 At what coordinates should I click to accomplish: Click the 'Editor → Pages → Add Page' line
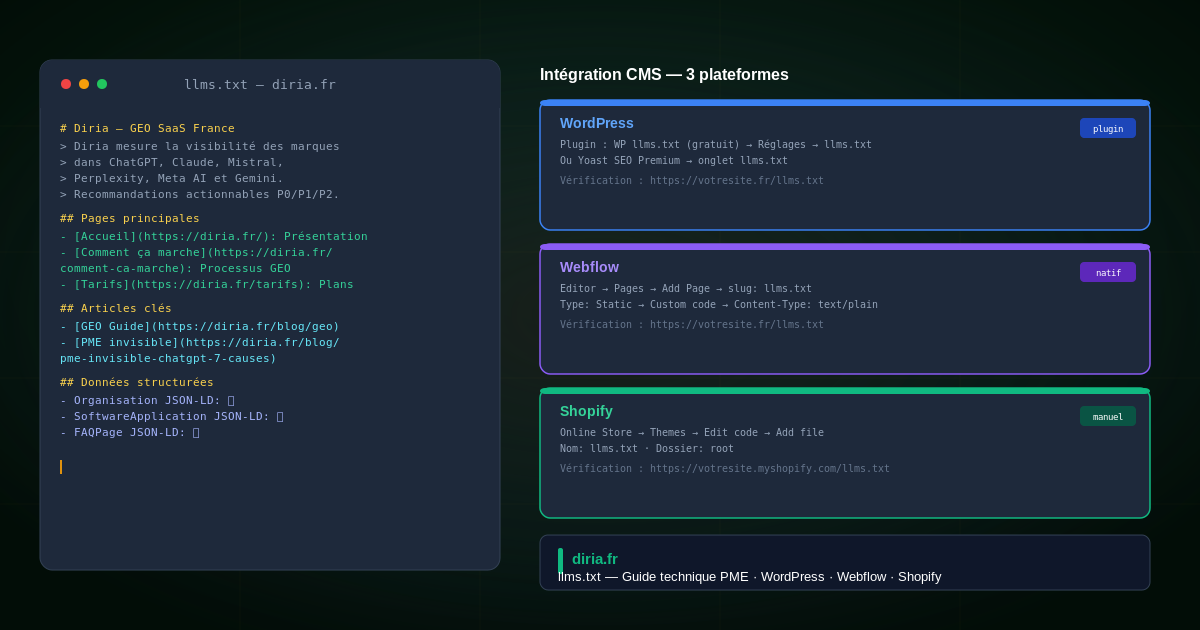[x=686, y=288]
